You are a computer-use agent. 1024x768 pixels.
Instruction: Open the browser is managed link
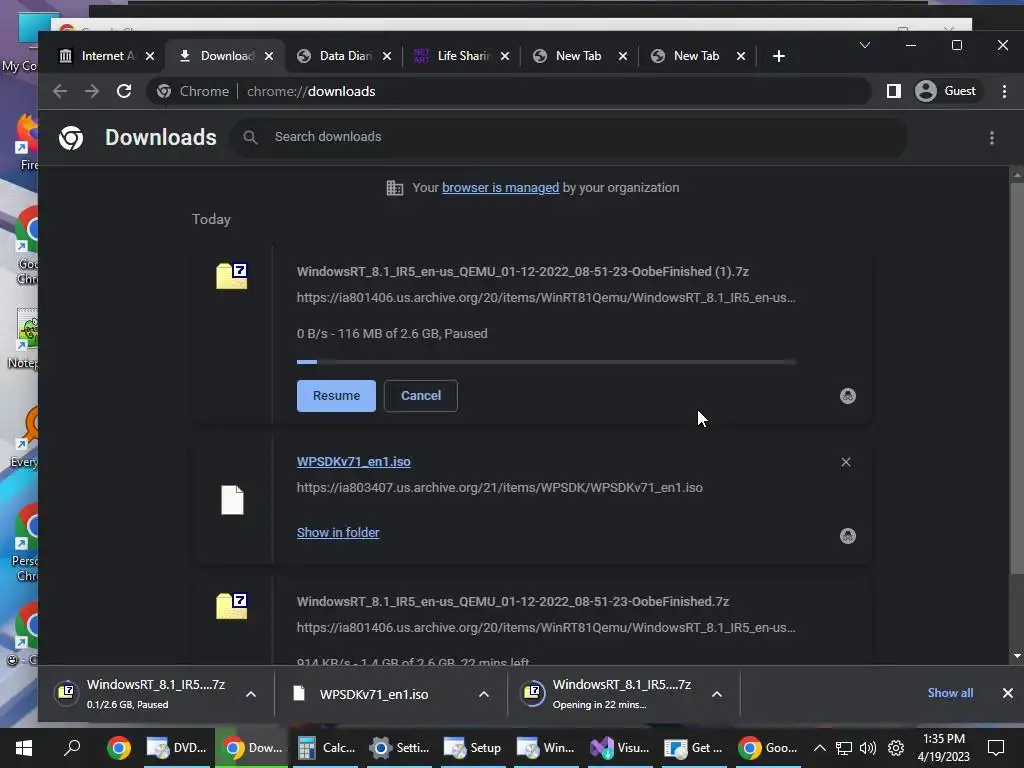pyautogui.click(x=500, y=188)
